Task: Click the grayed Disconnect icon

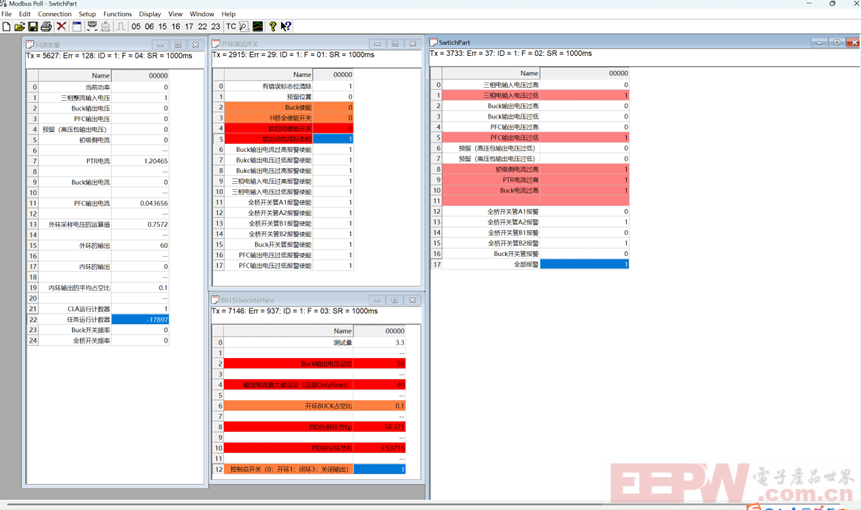Action: [x=106, y=26]
